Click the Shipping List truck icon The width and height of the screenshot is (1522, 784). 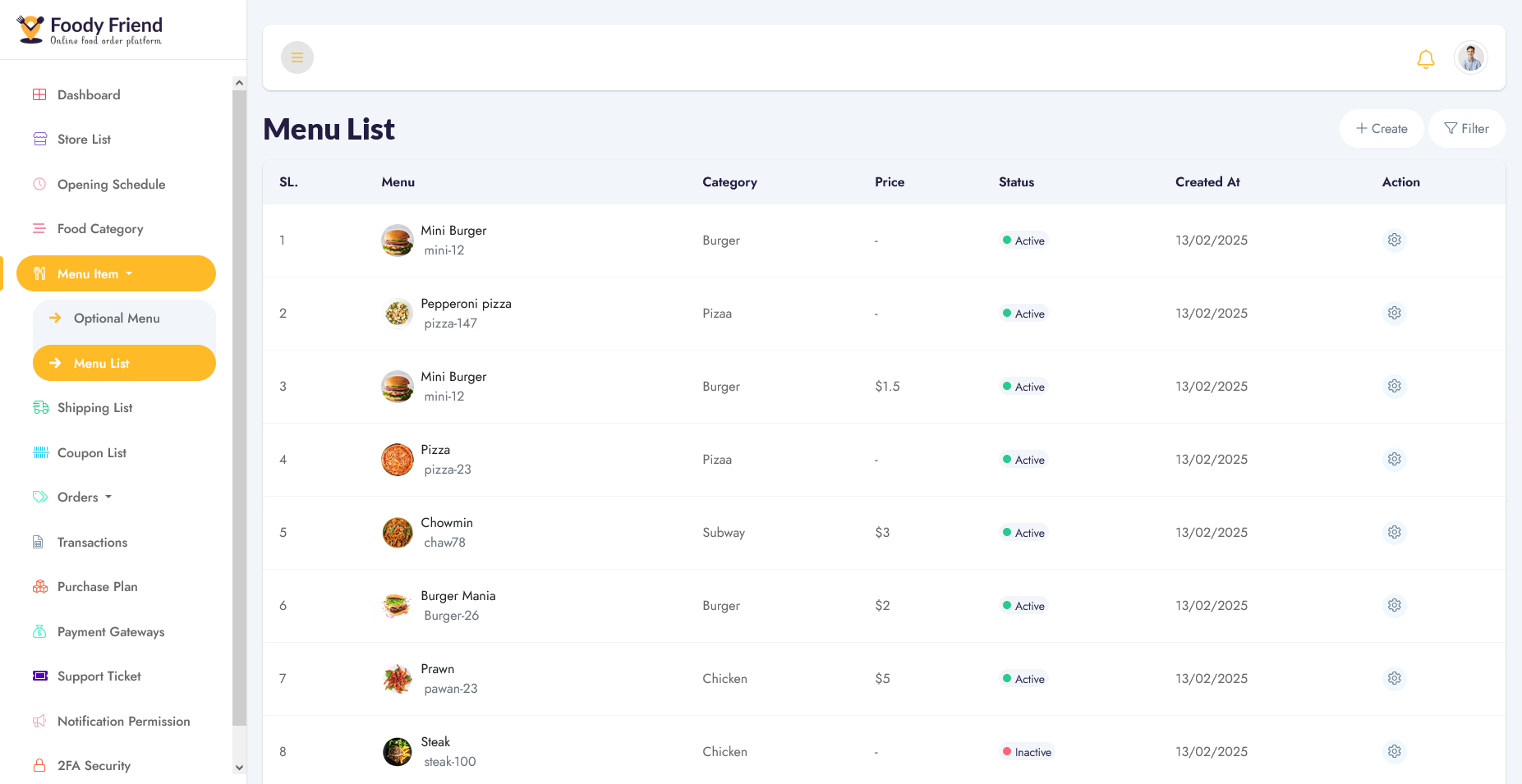tap(40, 407)
